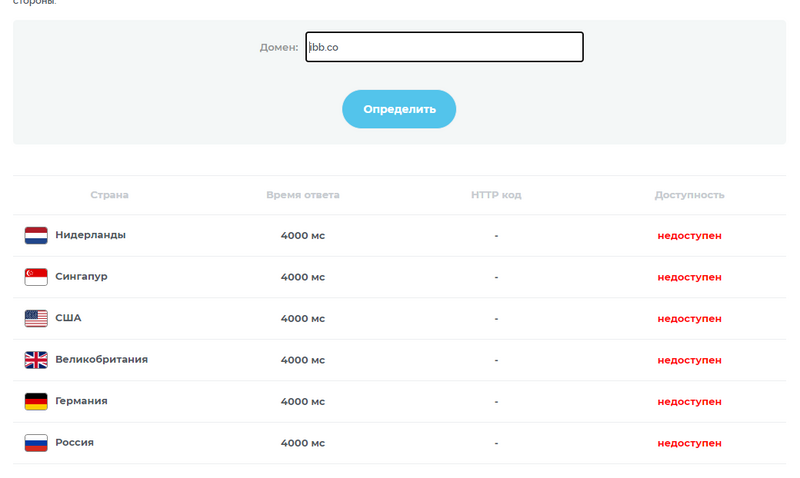Click the Страна column header
The image size is (800, 478).
click(x=109, y=195)
